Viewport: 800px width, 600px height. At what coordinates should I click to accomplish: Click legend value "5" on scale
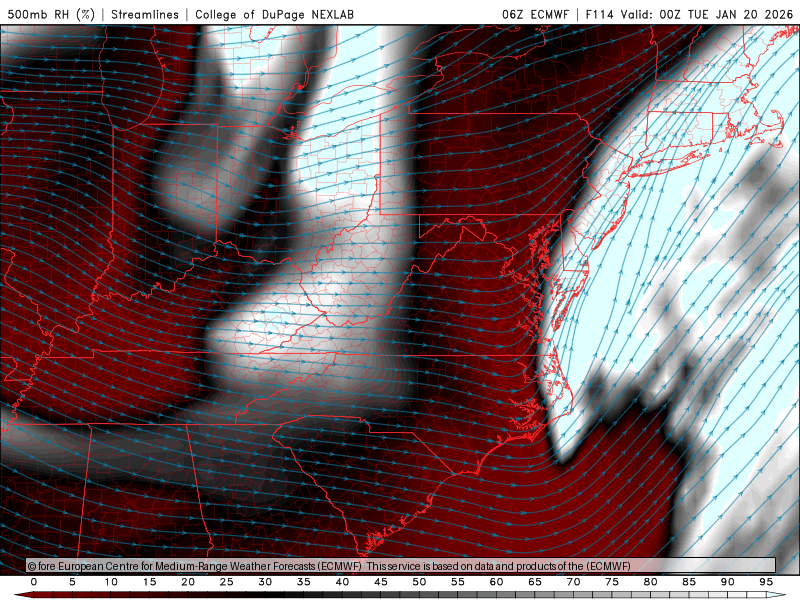point(72,582)
